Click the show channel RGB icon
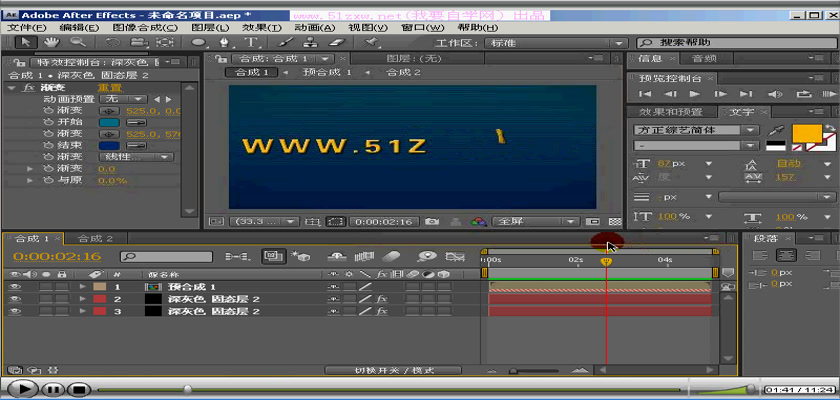This screenshot has width=840, height=400. click(x=477, y=221)
